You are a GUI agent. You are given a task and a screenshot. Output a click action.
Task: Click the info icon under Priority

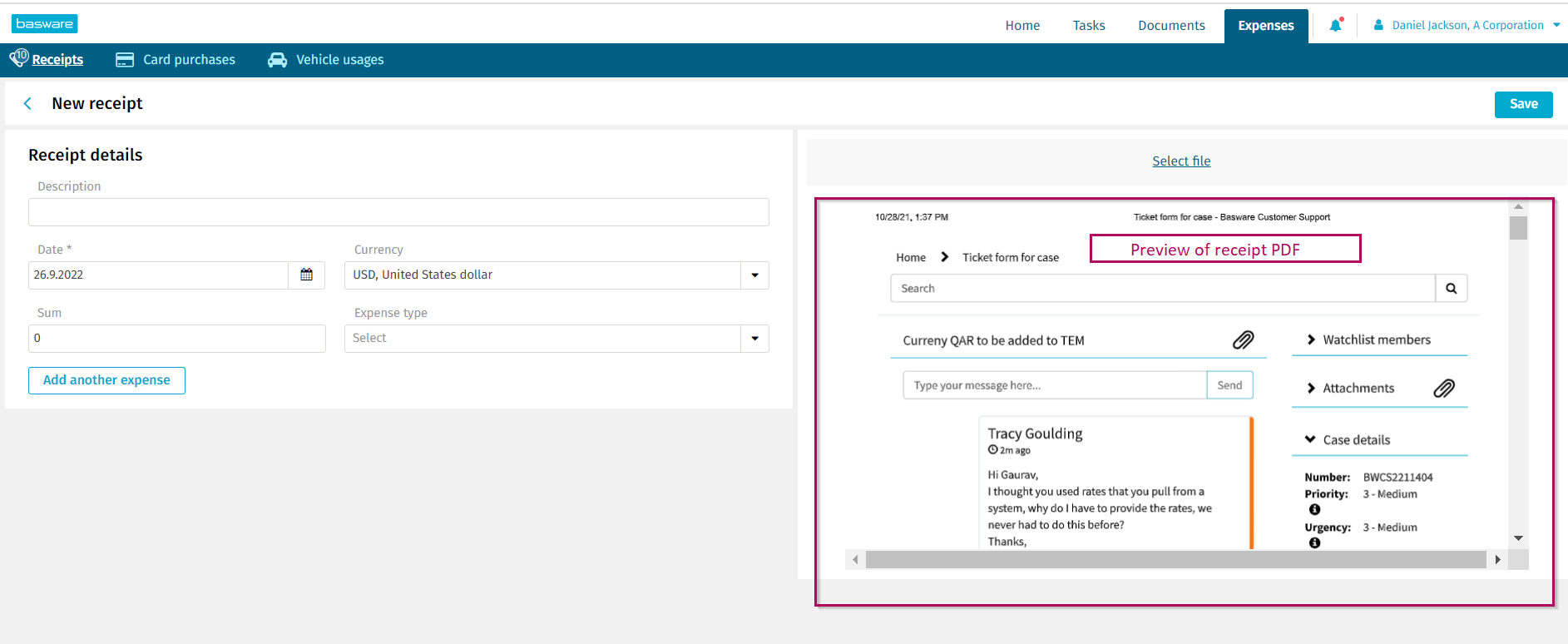(1314, 509)
